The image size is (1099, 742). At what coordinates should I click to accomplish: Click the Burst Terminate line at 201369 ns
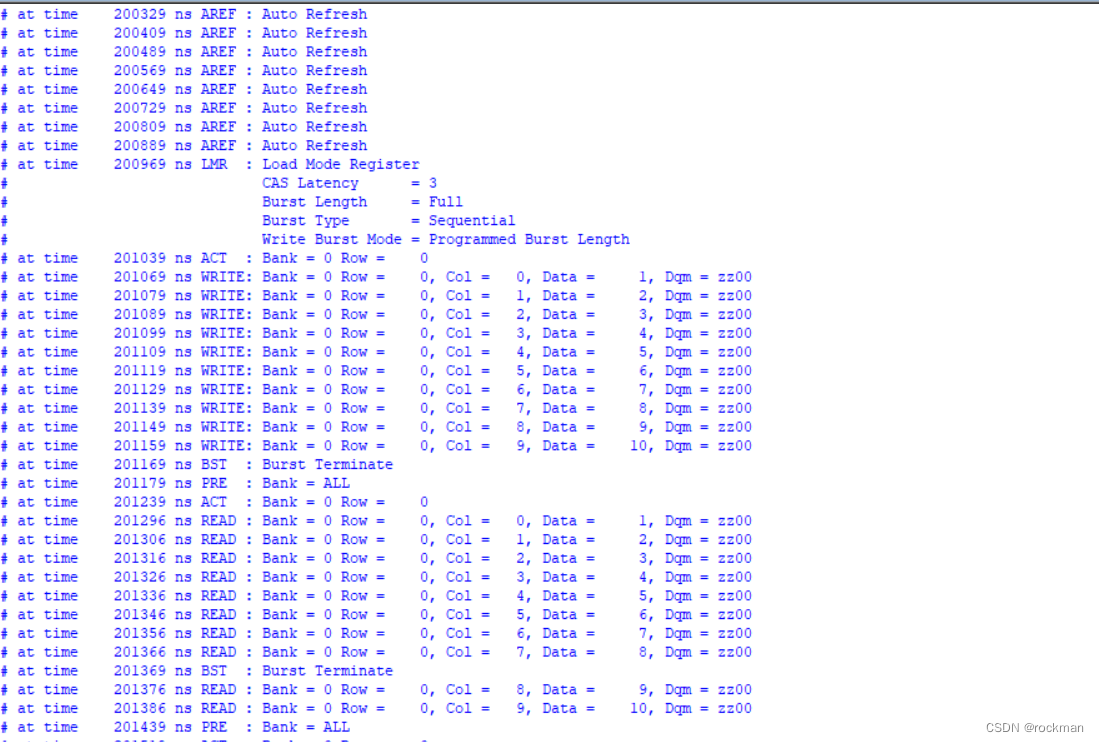[197, 671]
